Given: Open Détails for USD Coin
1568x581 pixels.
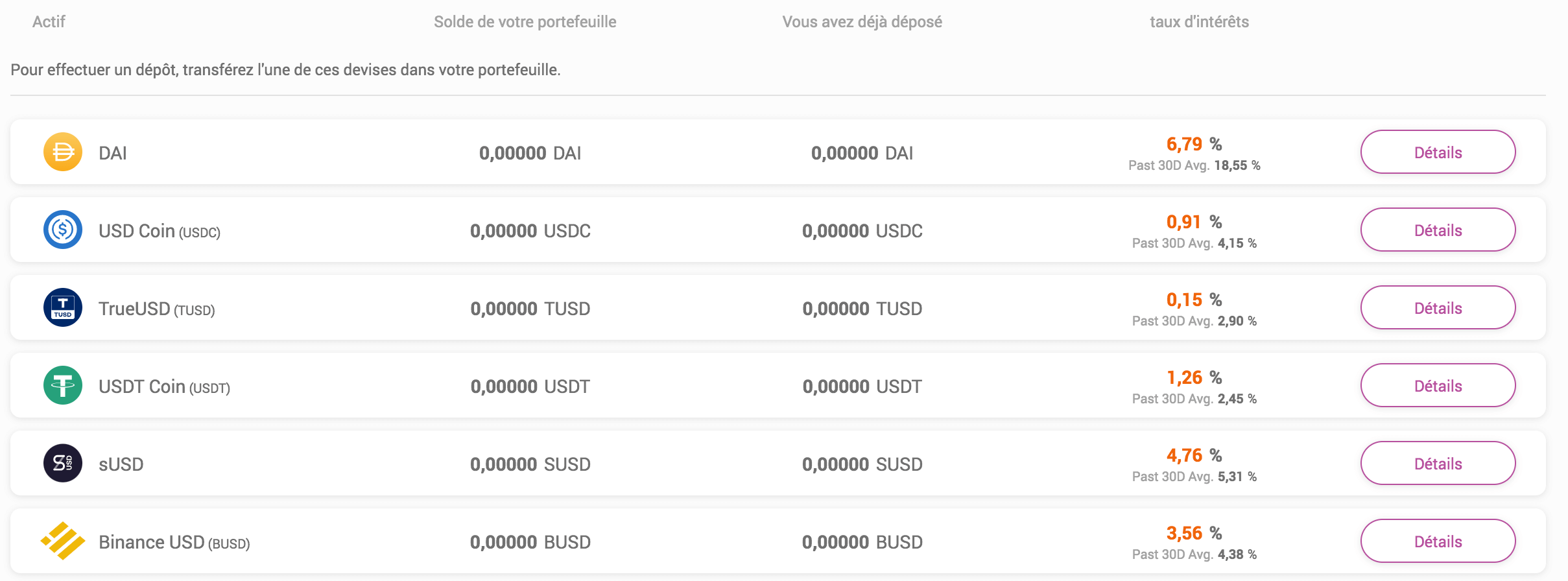Looking at the screenshot, I should click(1437, 230).
